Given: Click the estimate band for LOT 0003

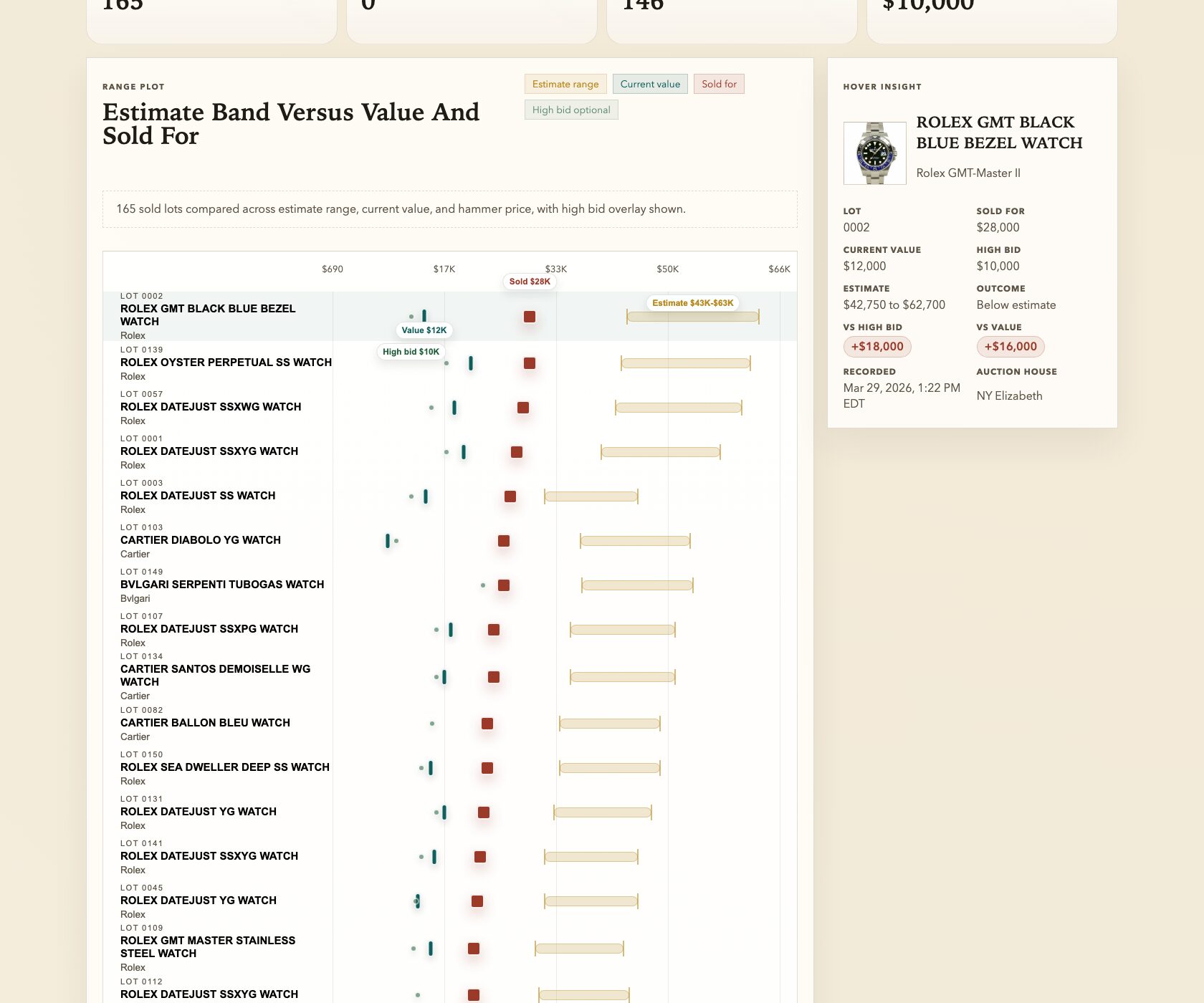Looking at the screenshot, I should pyautogui.click(x=591, y=494).
